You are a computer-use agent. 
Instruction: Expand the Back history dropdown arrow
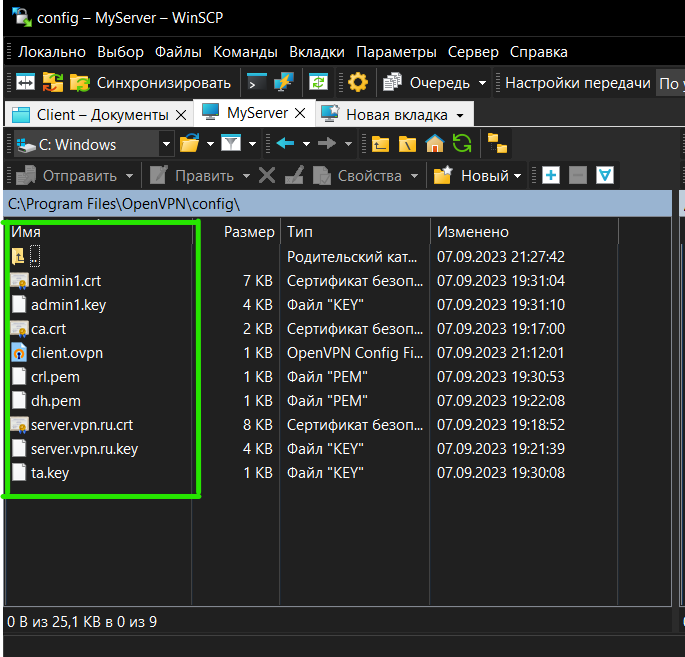(x=306, y=144)
